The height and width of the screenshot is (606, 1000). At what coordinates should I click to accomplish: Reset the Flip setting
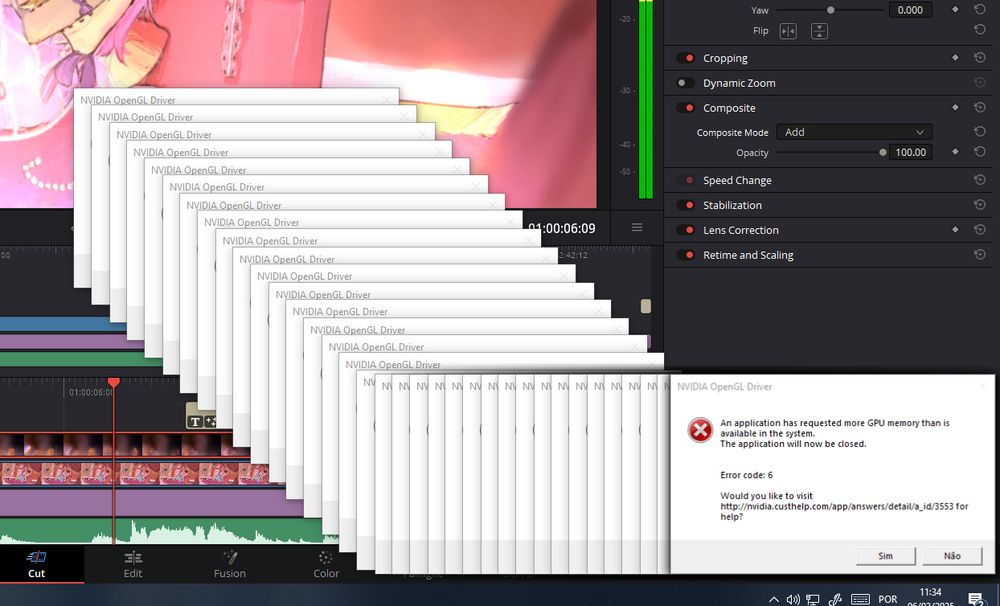(x=980, y=30)
